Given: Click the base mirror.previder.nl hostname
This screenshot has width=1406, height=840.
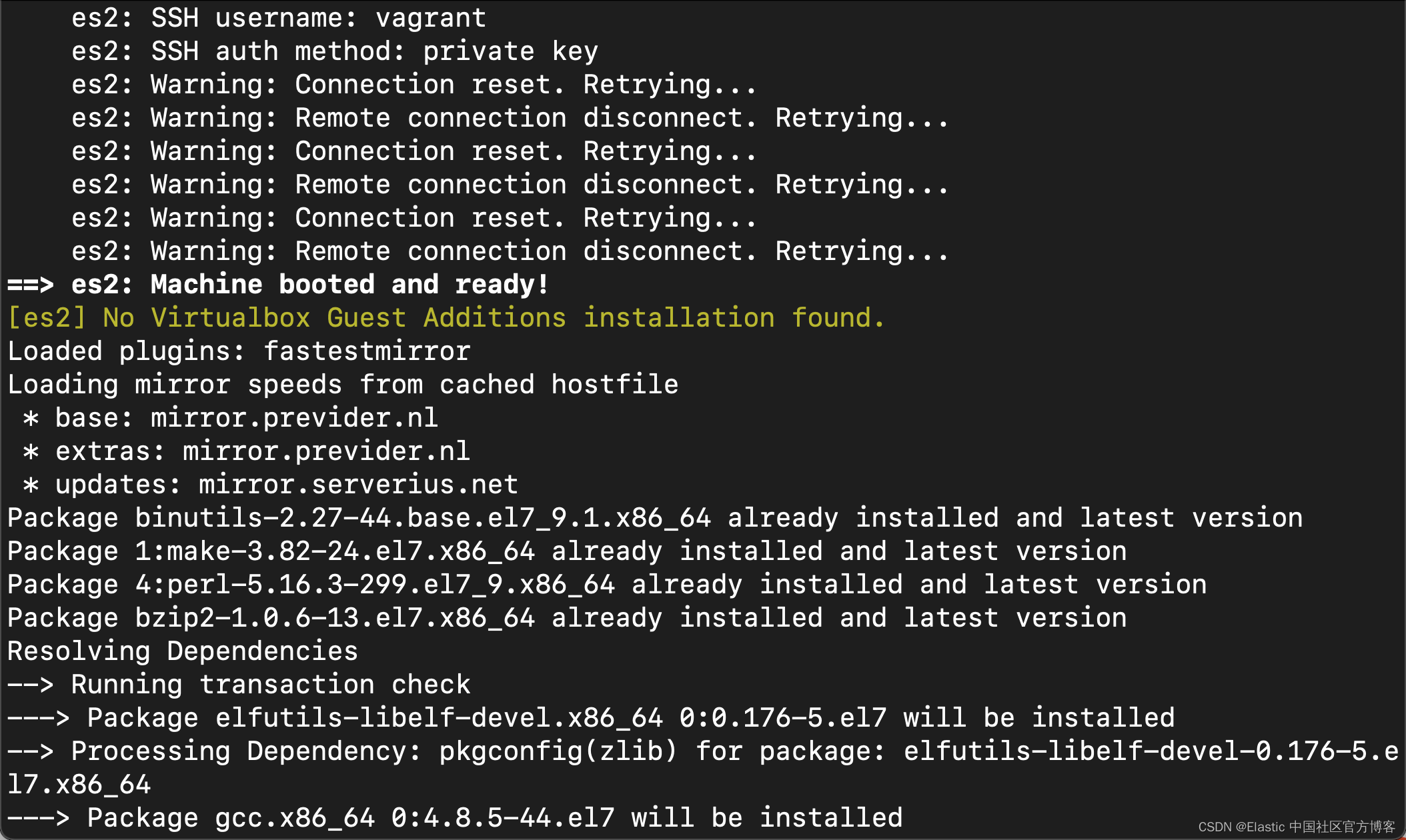Looking at the screenshot, I should (294, 418).
